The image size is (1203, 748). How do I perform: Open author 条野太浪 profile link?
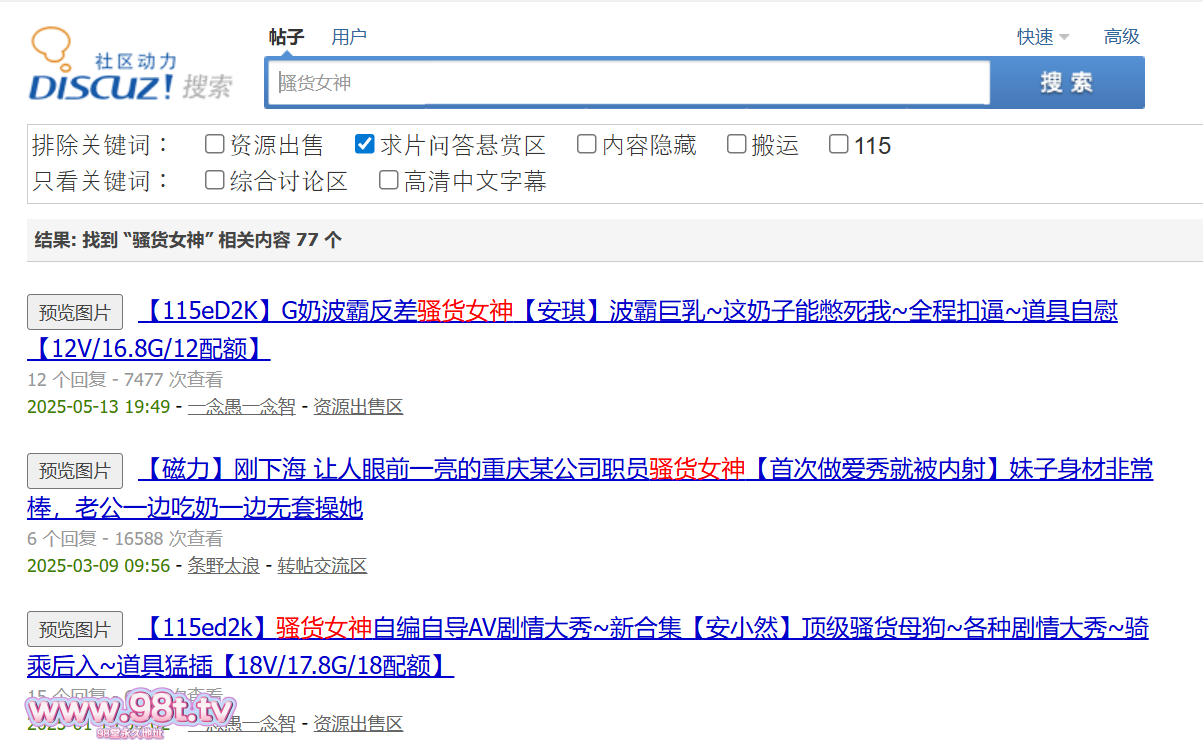click(x=223, y=566)
